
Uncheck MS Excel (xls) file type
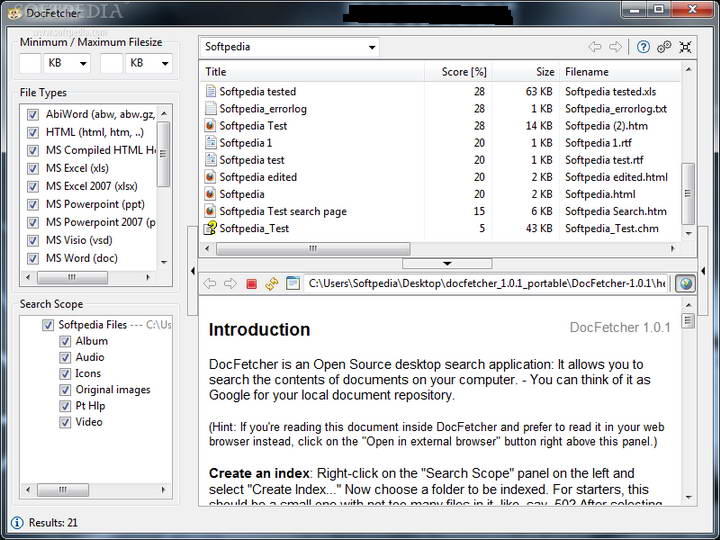33,169
